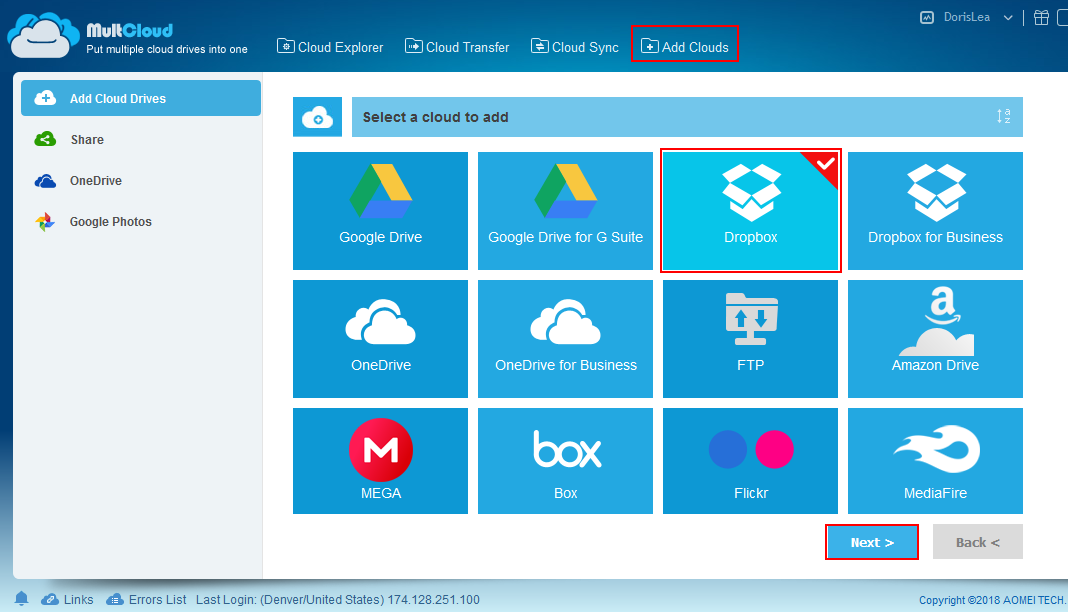Pick the MediaFire tile

point(935,460)
